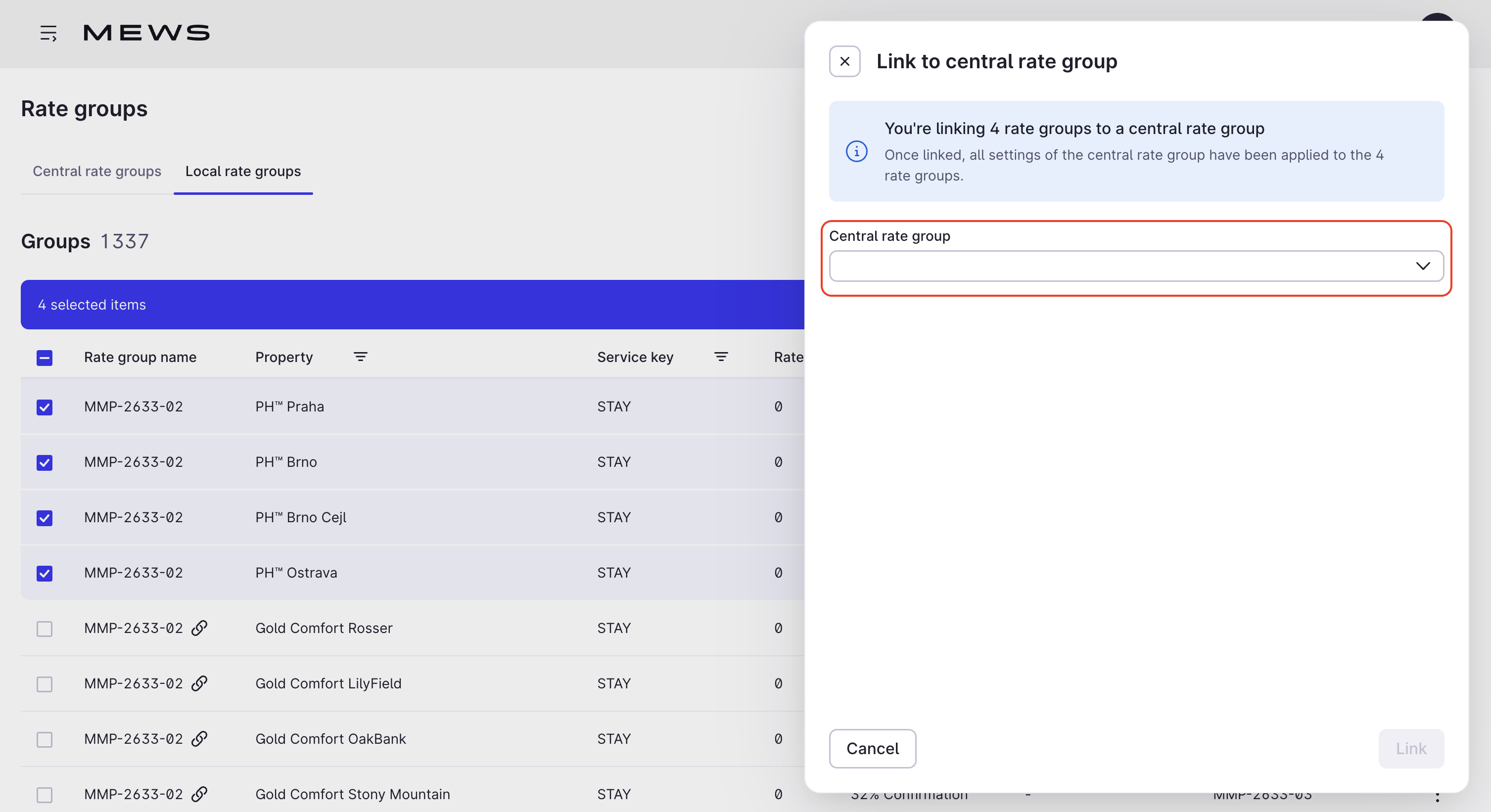Click the Link button

pyautogui.click(x=1411, y=748)
